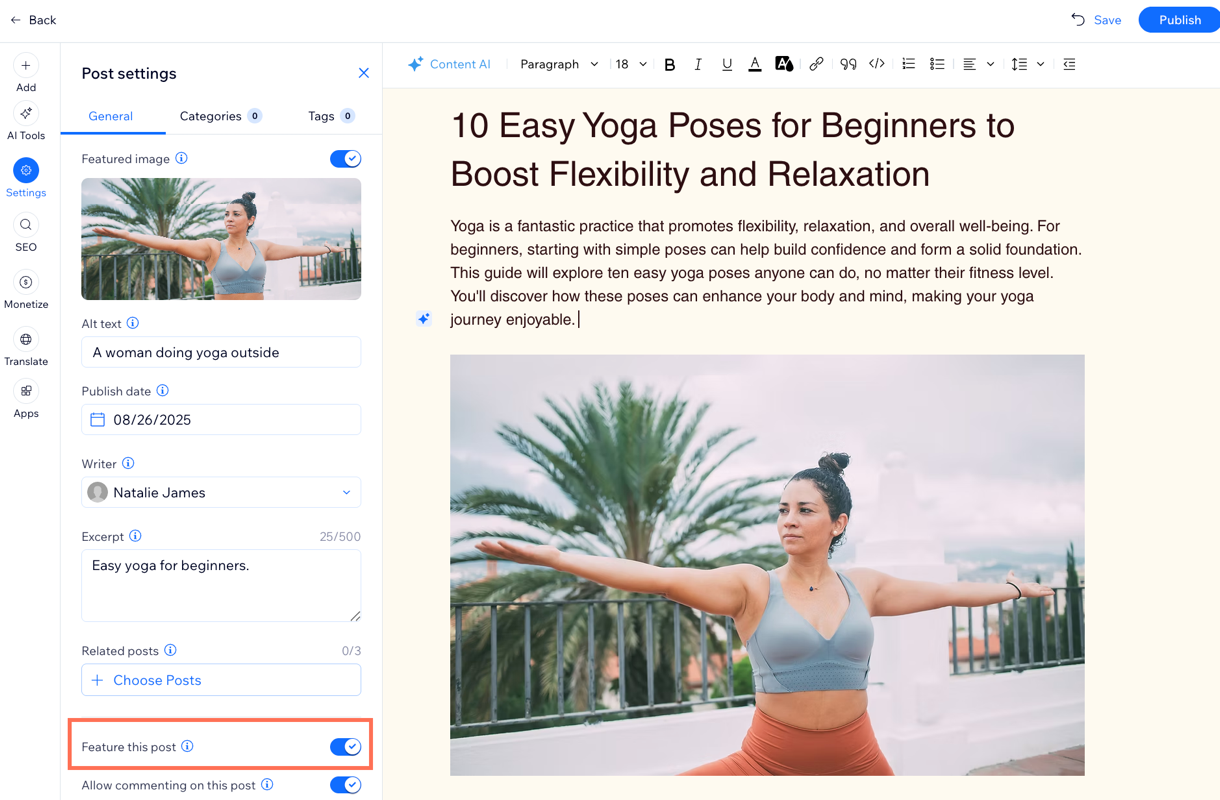Insert a link from toolbar
1220x800 pixels.
click(x=816, y=64)
